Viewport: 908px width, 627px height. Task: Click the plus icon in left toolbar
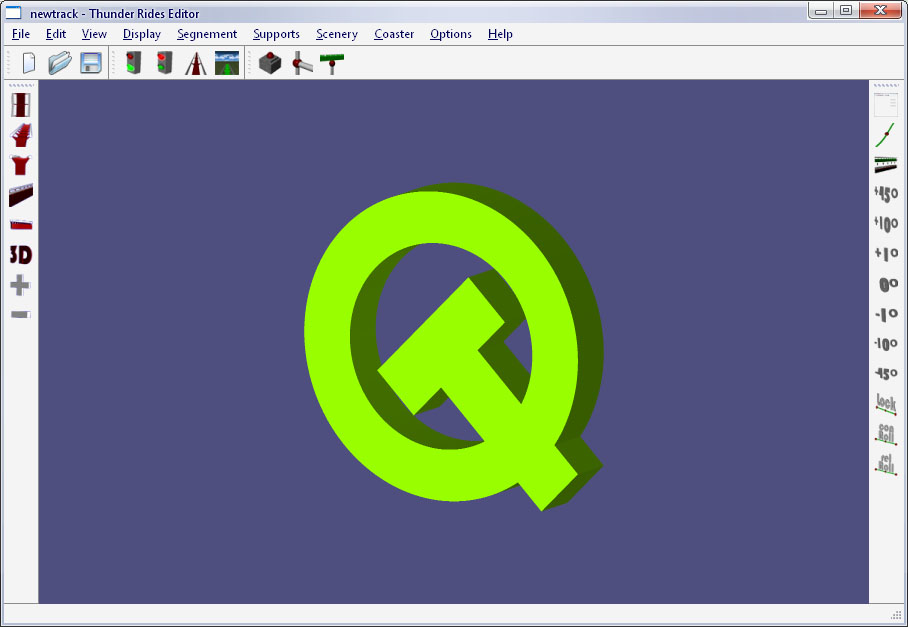[x=20, y=286]
